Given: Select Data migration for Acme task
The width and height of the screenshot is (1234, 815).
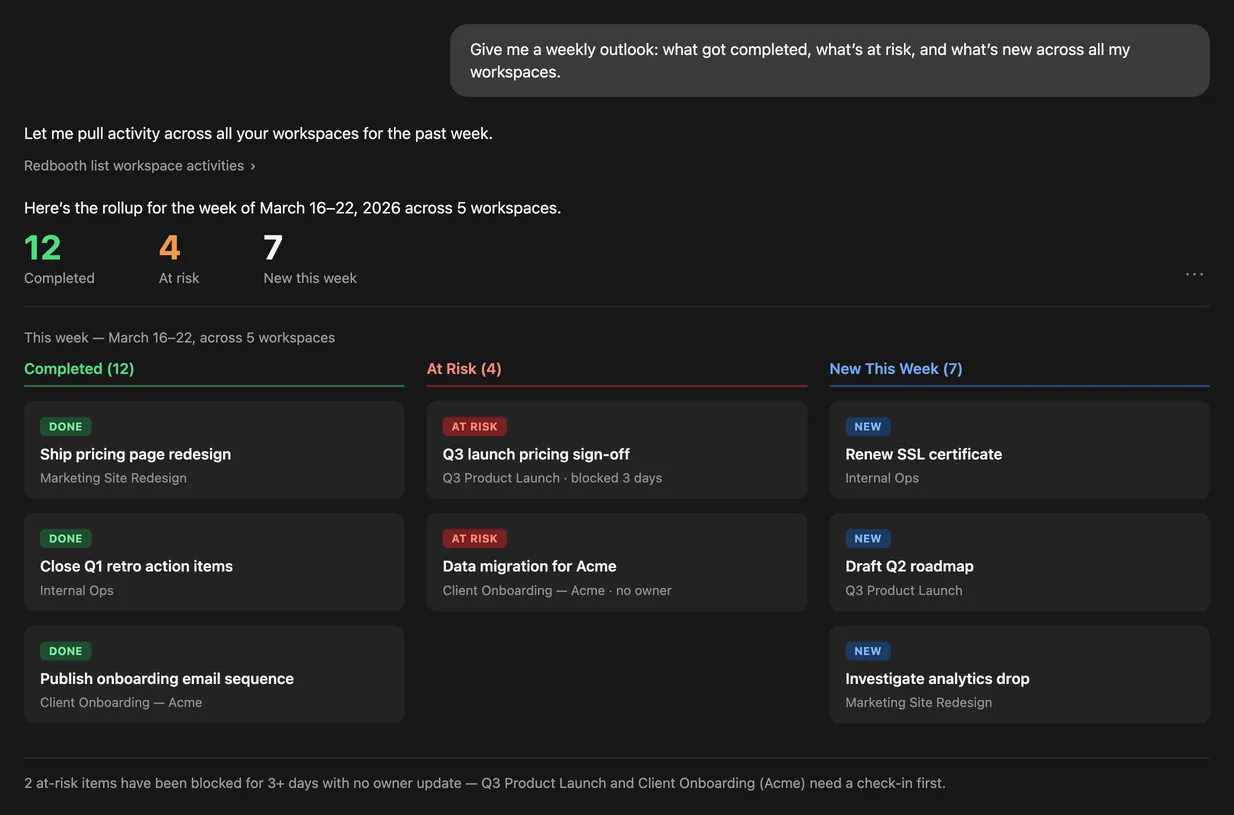Looking at the screenshot, I should [617, 562].
